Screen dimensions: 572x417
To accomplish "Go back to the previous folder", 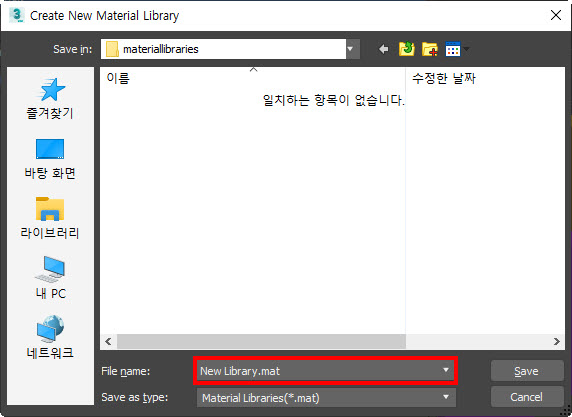I will [383, 49].
